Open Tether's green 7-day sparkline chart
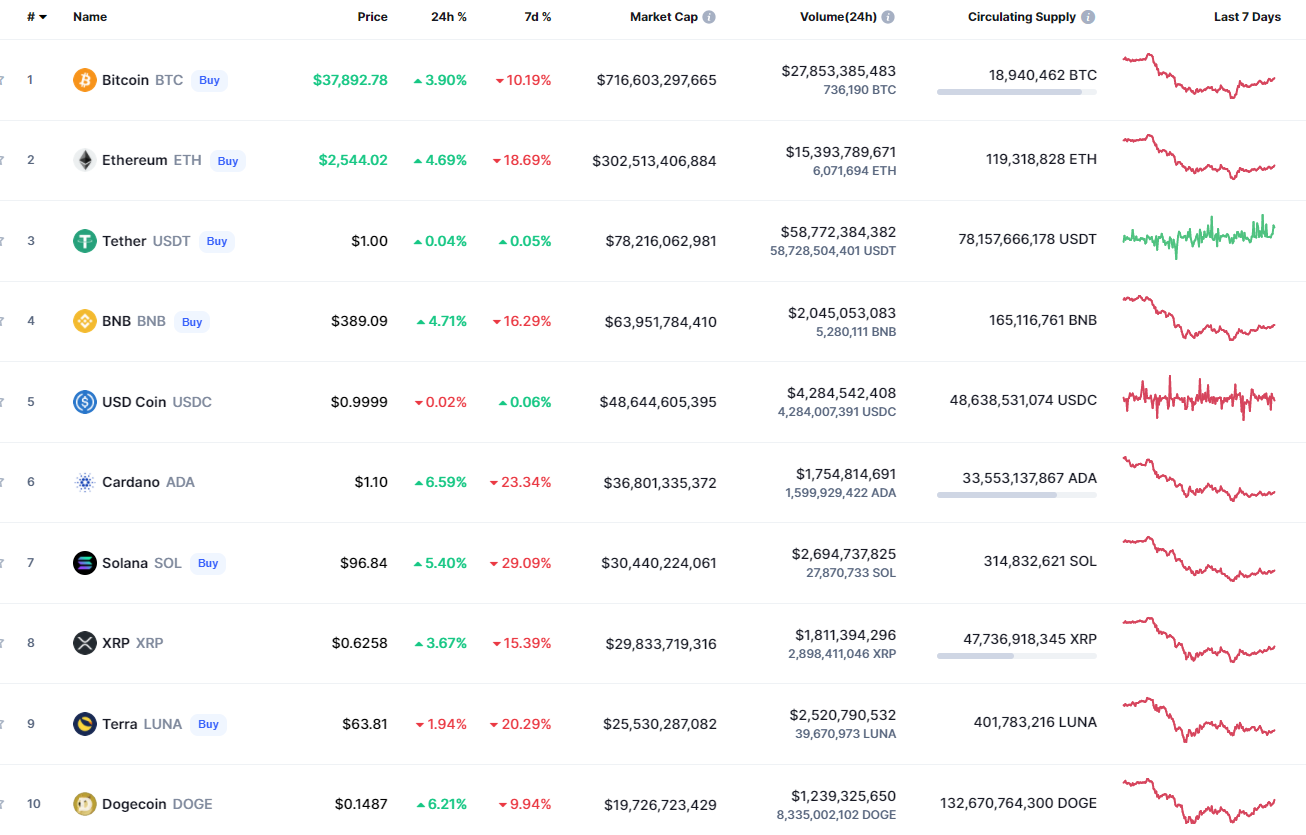This screenshot has height=835, width=1306. coord(1198,236)
